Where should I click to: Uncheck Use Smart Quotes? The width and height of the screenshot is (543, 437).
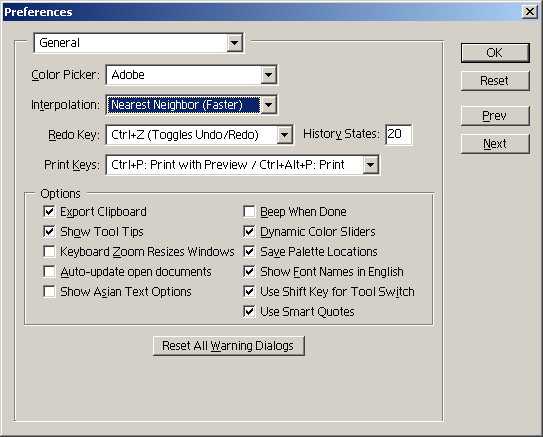249,312
